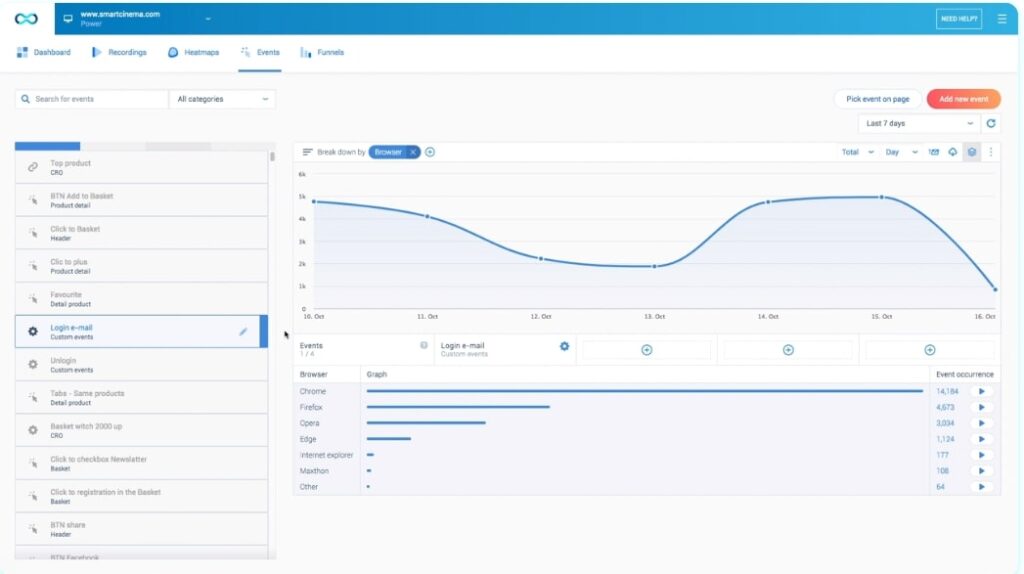Click the Add new event button
Viewport: 1024px width, 574px height.
964,99
